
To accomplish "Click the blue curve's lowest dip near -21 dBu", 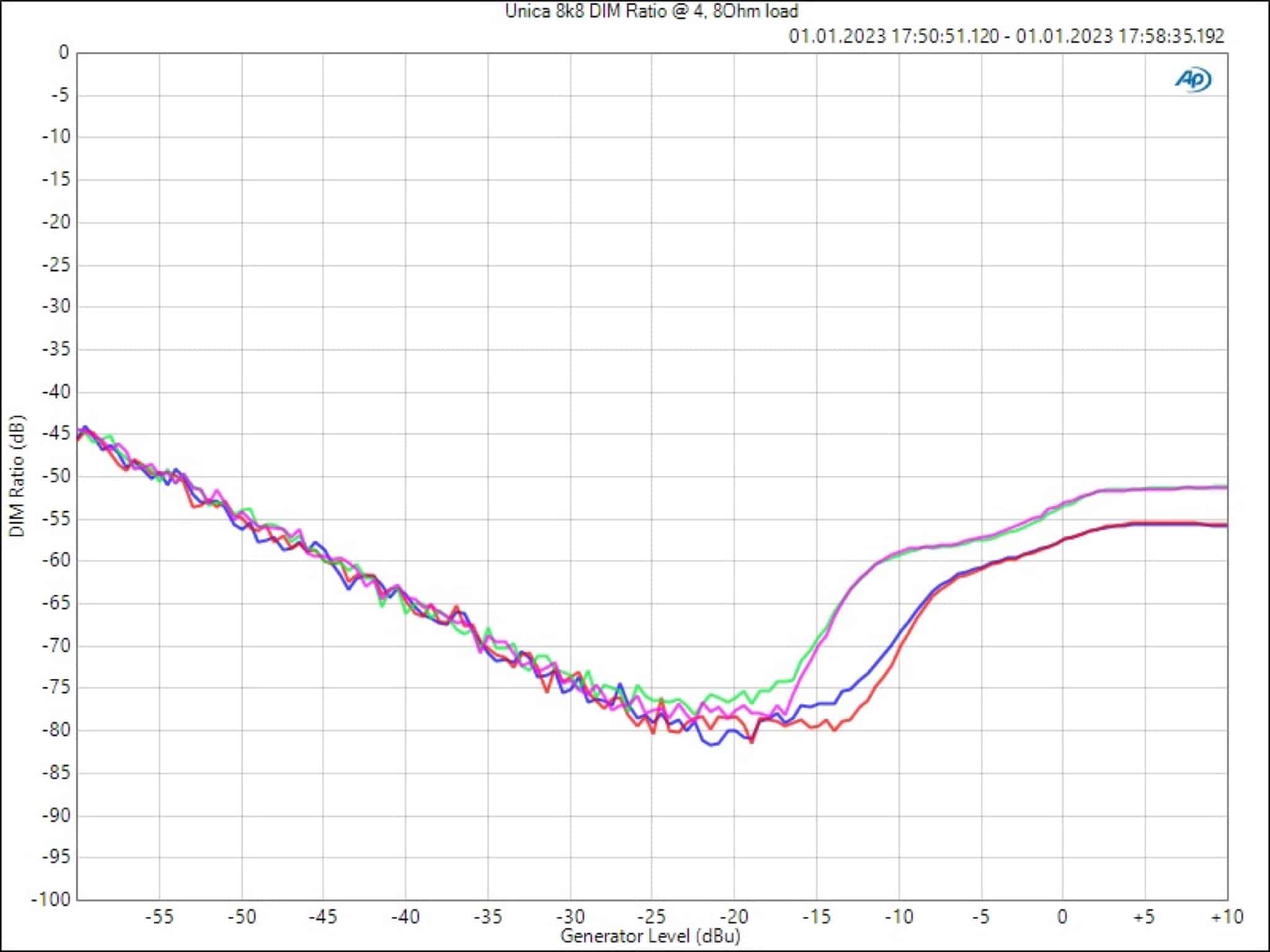I will click(711, 744).
